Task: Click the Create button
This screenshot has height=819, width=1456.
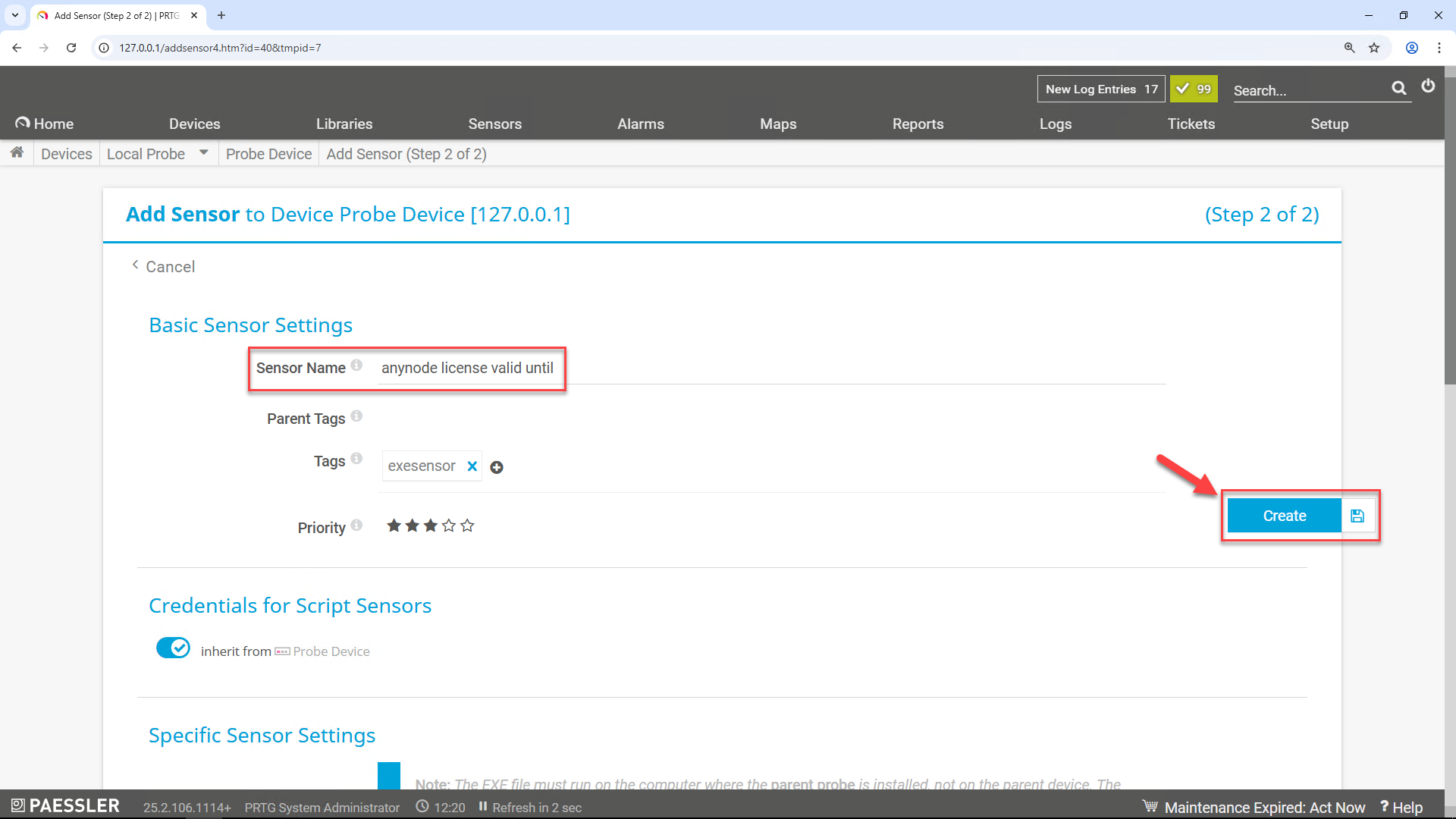Action: pyautogui.click(x=1283, y=515)
